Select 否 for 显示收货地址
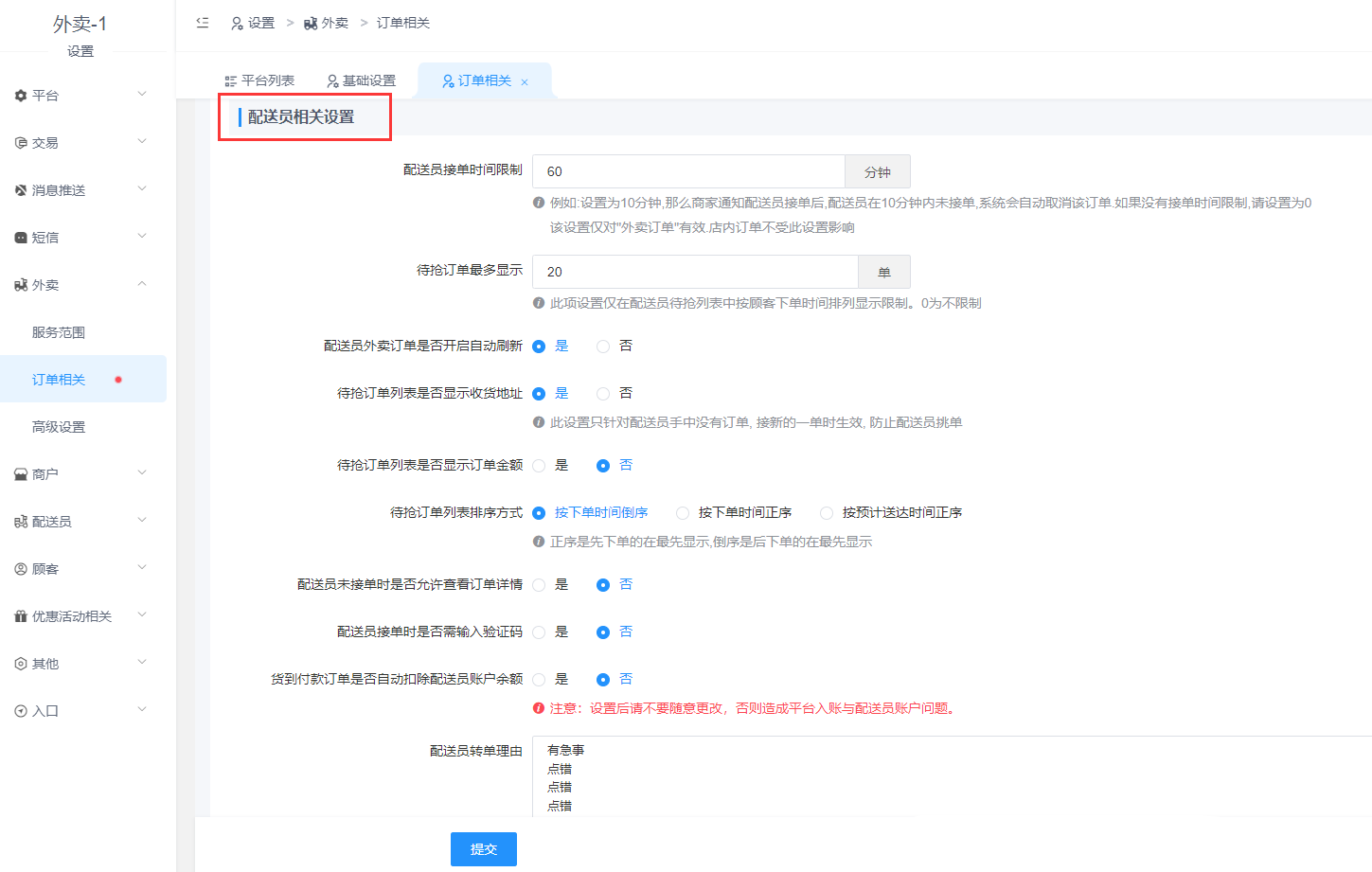Screen dimensions: 1372x872 pyautogui.click(x=603, y=394)
